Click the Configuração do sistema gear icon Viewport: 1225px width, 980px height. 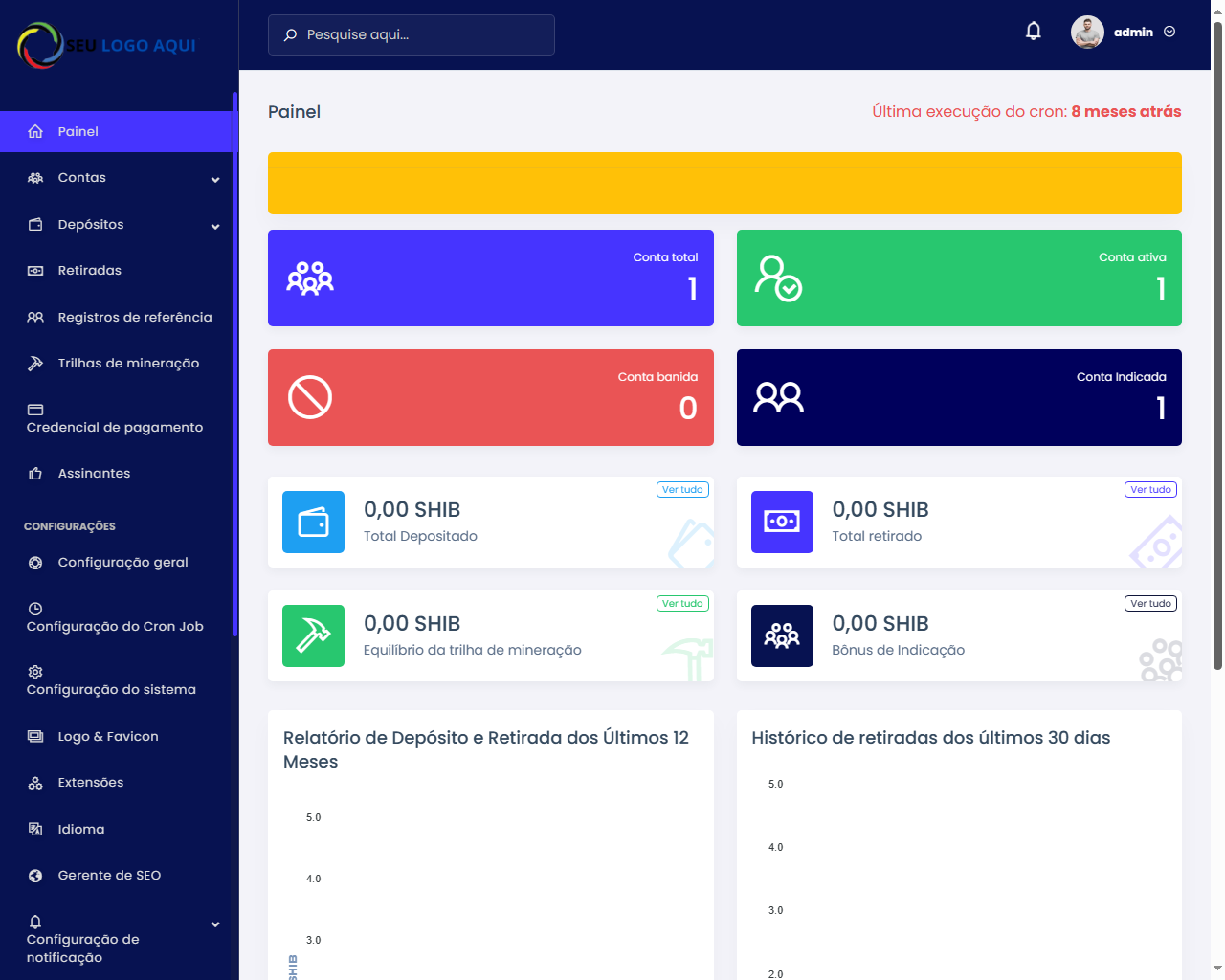35,672
